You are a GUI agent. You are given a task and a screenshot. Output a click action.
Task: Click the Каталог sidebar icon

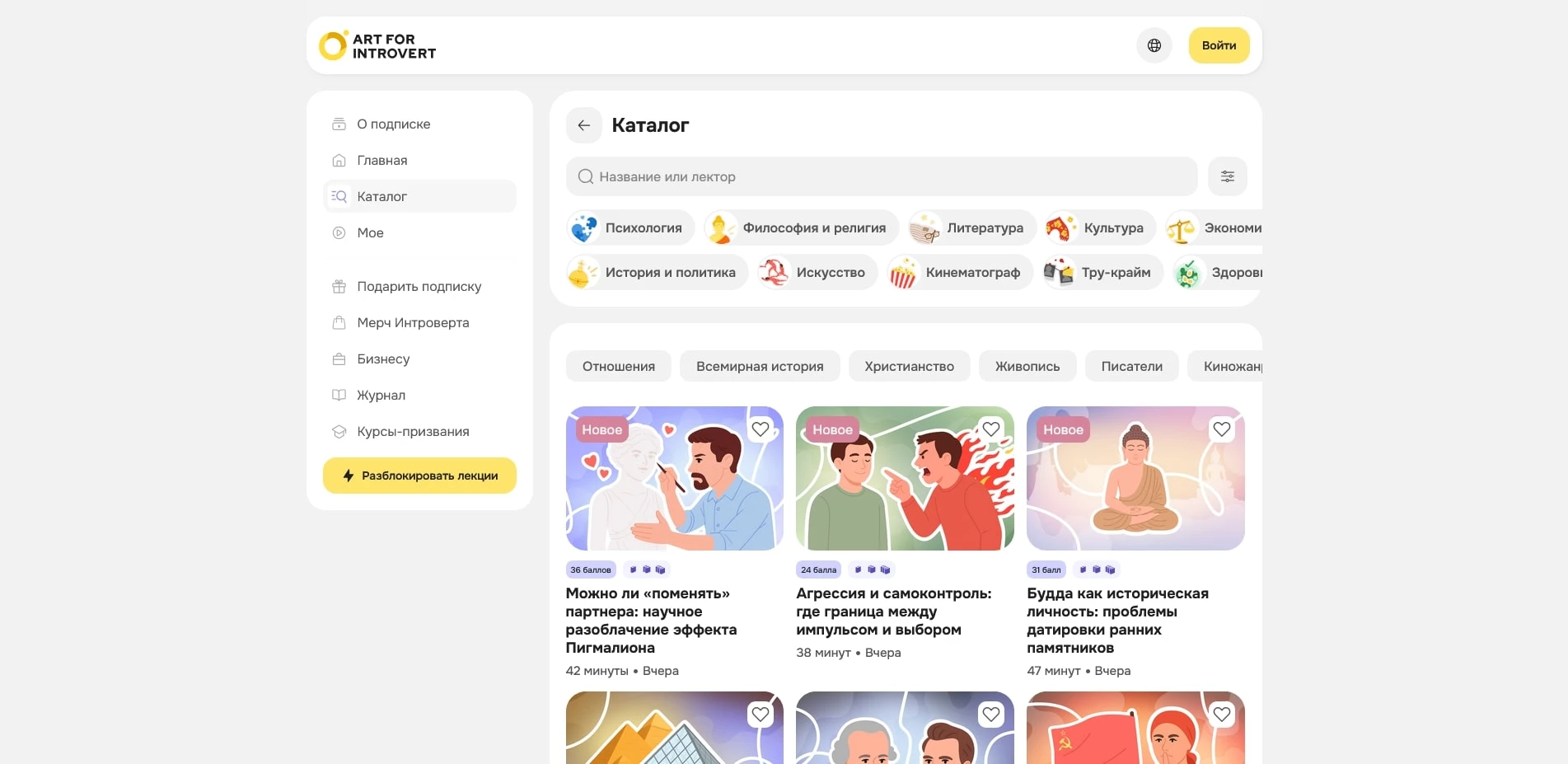tap(338, 196)
